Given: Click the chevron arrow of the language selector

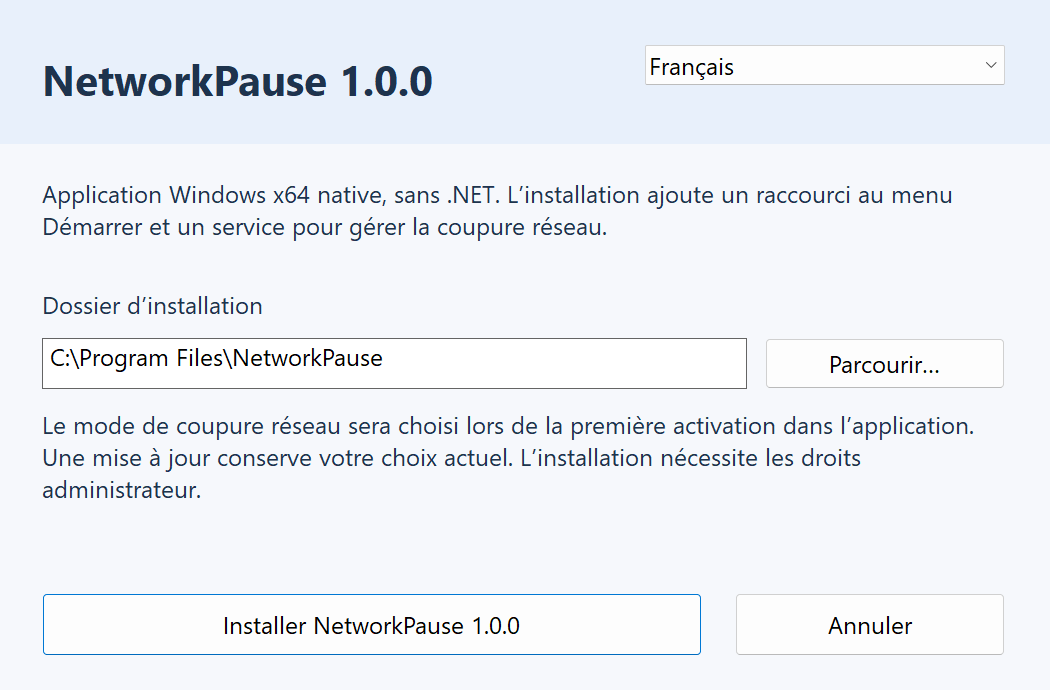Looking at the screenshot, I should click(x=991, y=65).
